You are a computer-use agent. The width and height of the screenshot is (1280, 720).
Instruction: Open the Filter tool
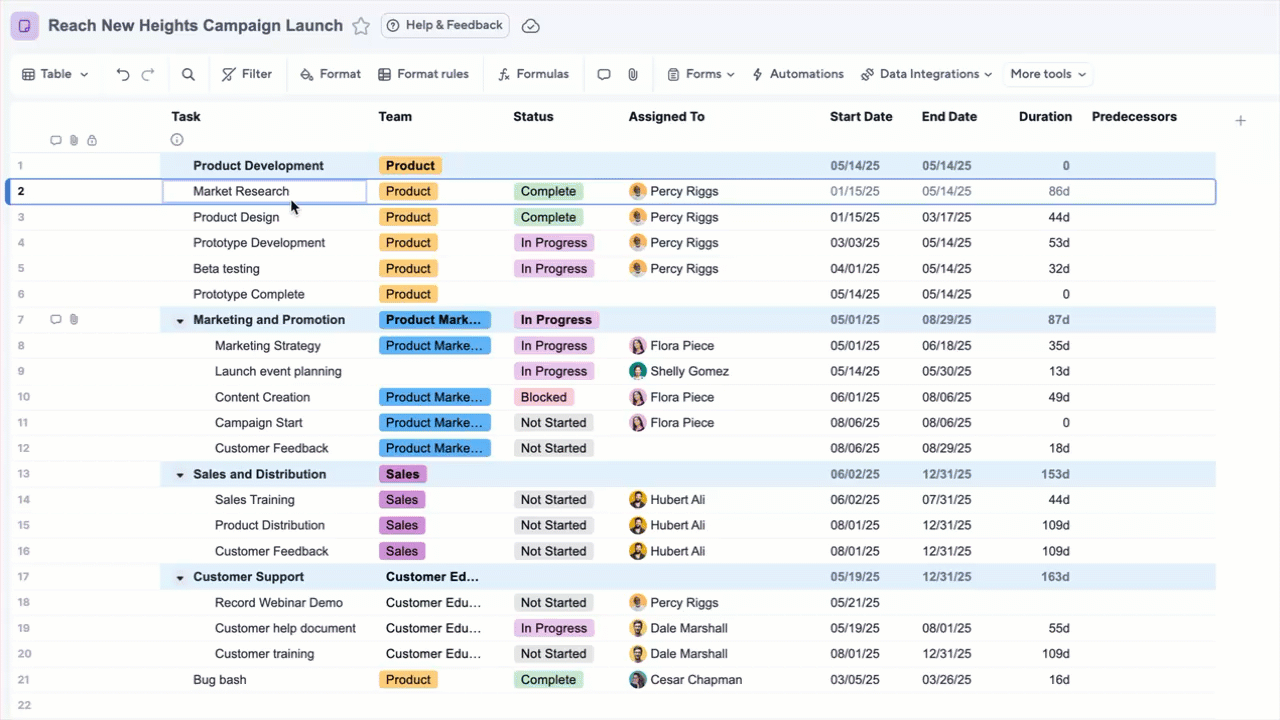(x=246, y=74)
